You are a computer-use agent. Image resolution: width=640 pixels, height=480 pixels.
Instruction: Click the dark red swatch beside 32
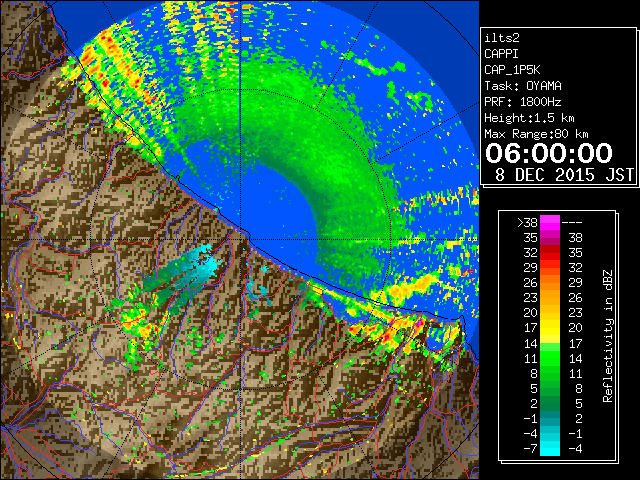tap(550, 253)
